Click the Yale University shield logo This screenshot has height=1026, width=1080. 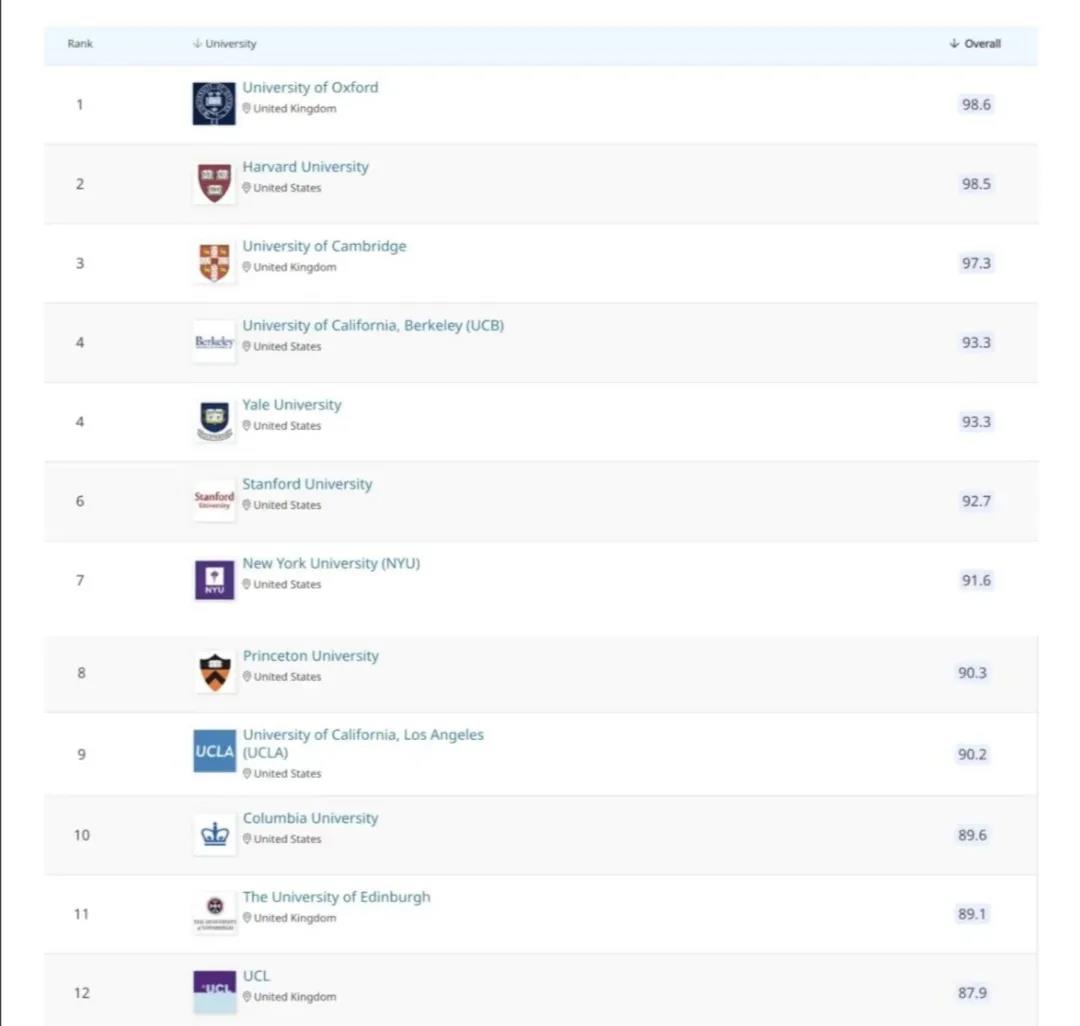pyautogui.click(x=214, y=421)
